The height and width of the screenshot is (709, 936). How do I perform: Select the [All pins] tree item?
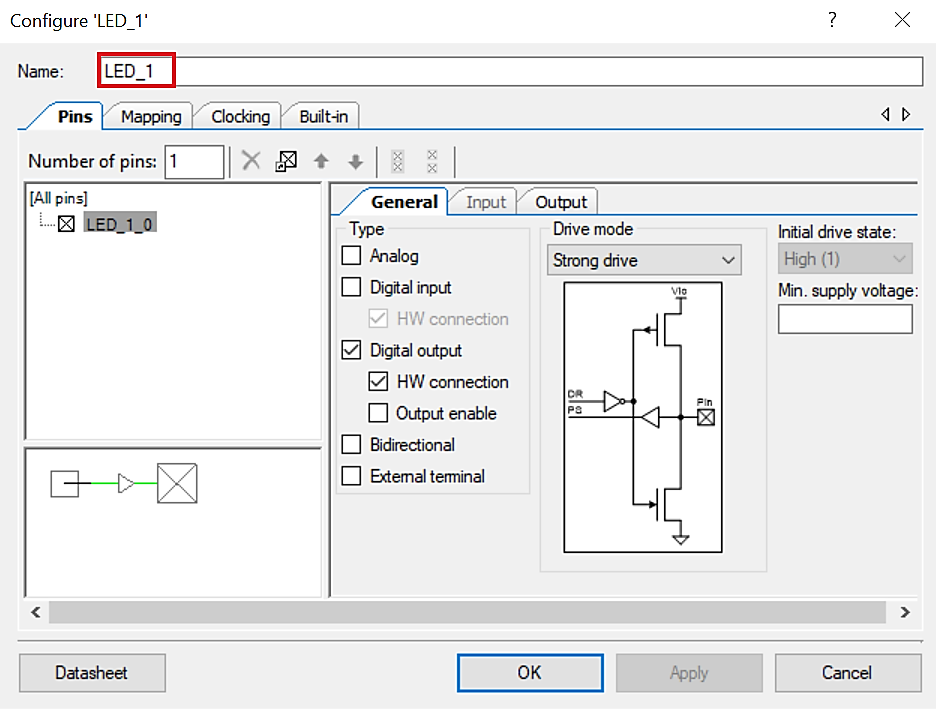click(x=58, y=198)
